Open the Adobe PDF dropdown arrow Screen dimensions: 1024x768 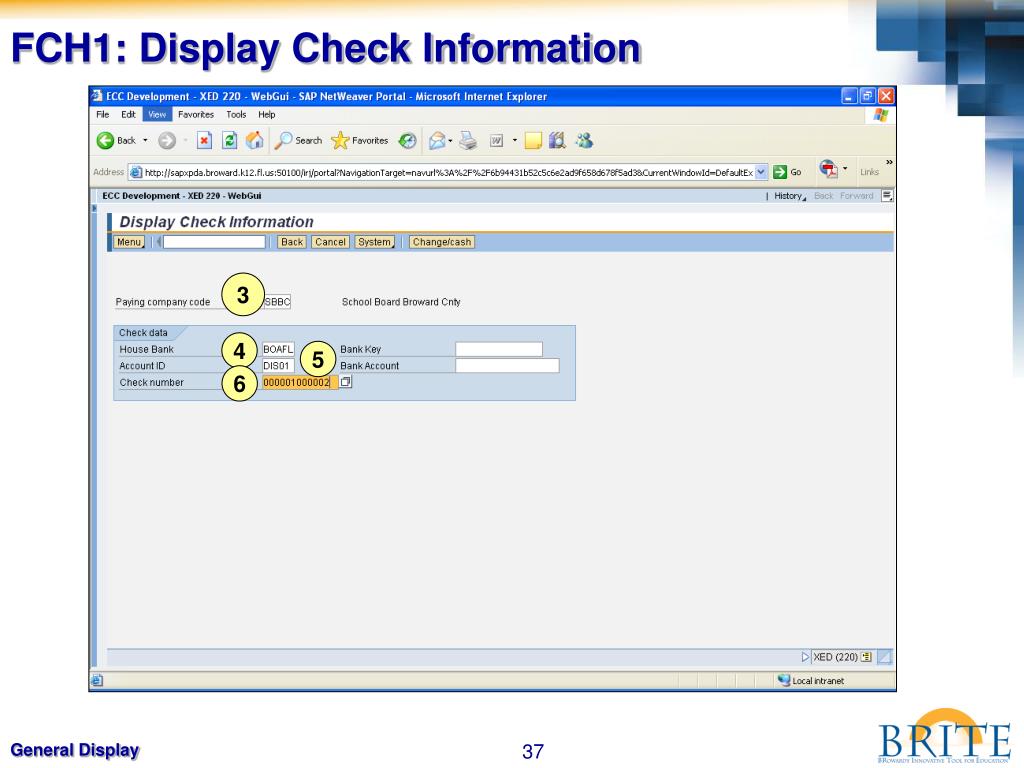[x=845, y=168]
